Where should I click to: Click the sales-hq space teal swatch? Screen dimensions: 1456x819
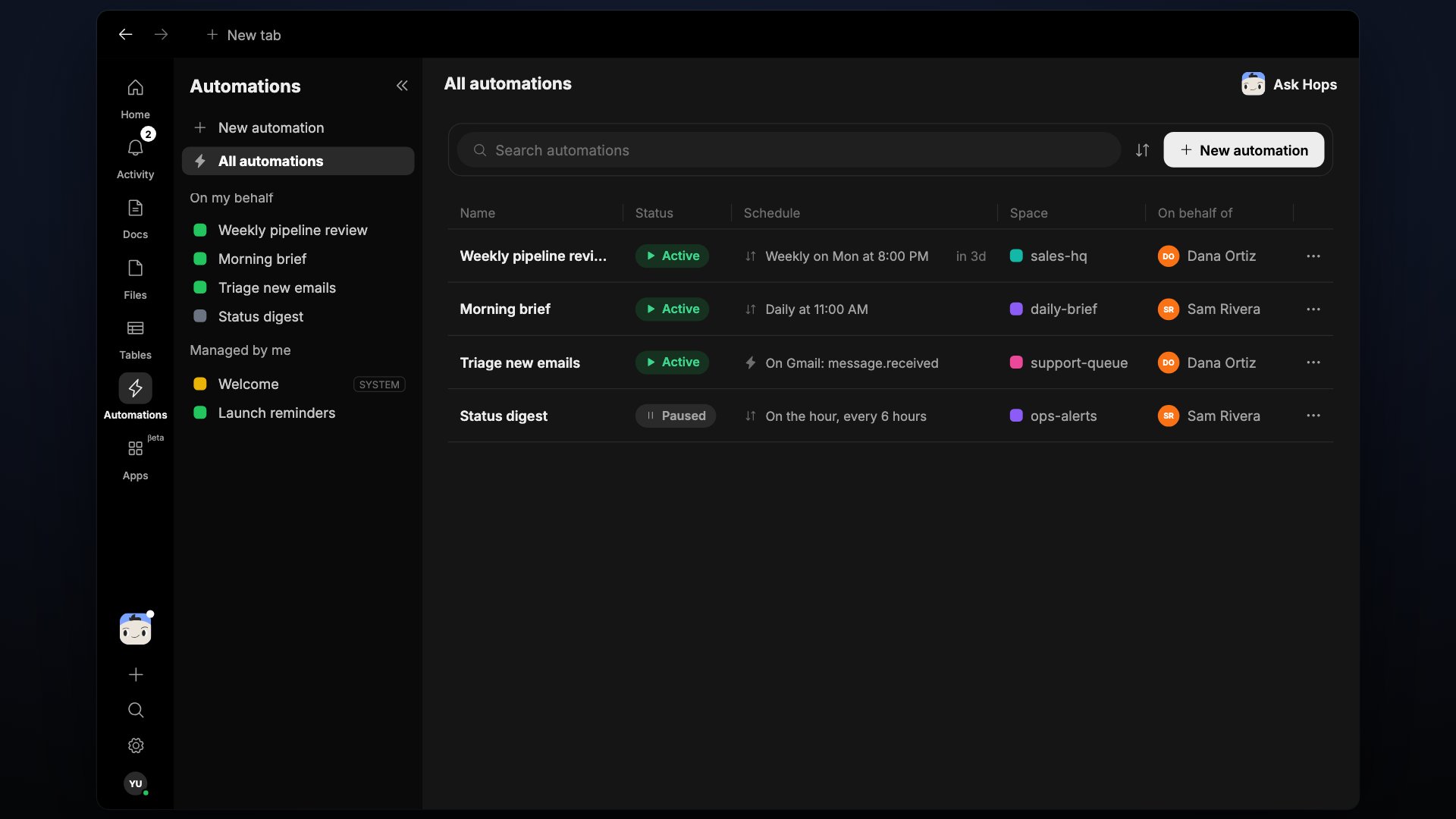tap(1016, 256)
